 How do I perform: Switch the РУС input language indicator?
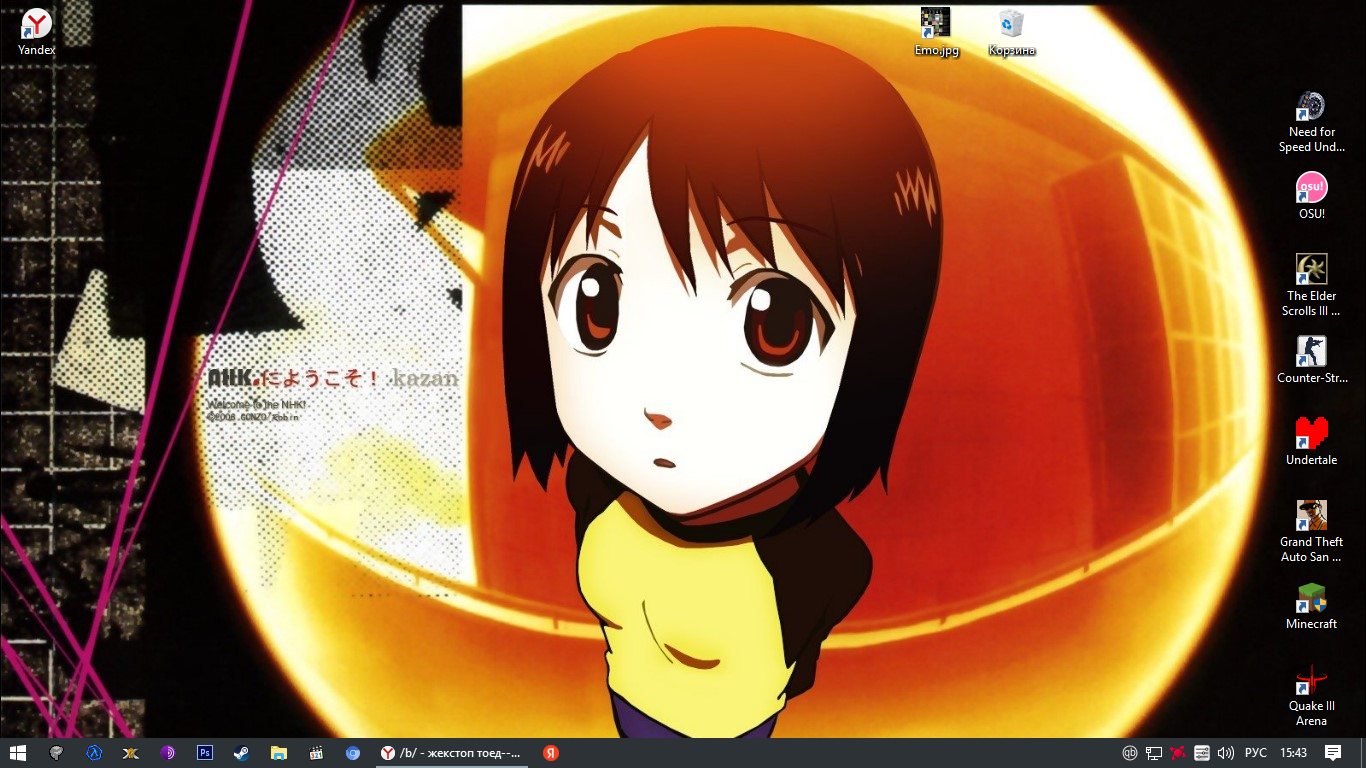point(1256,753)
